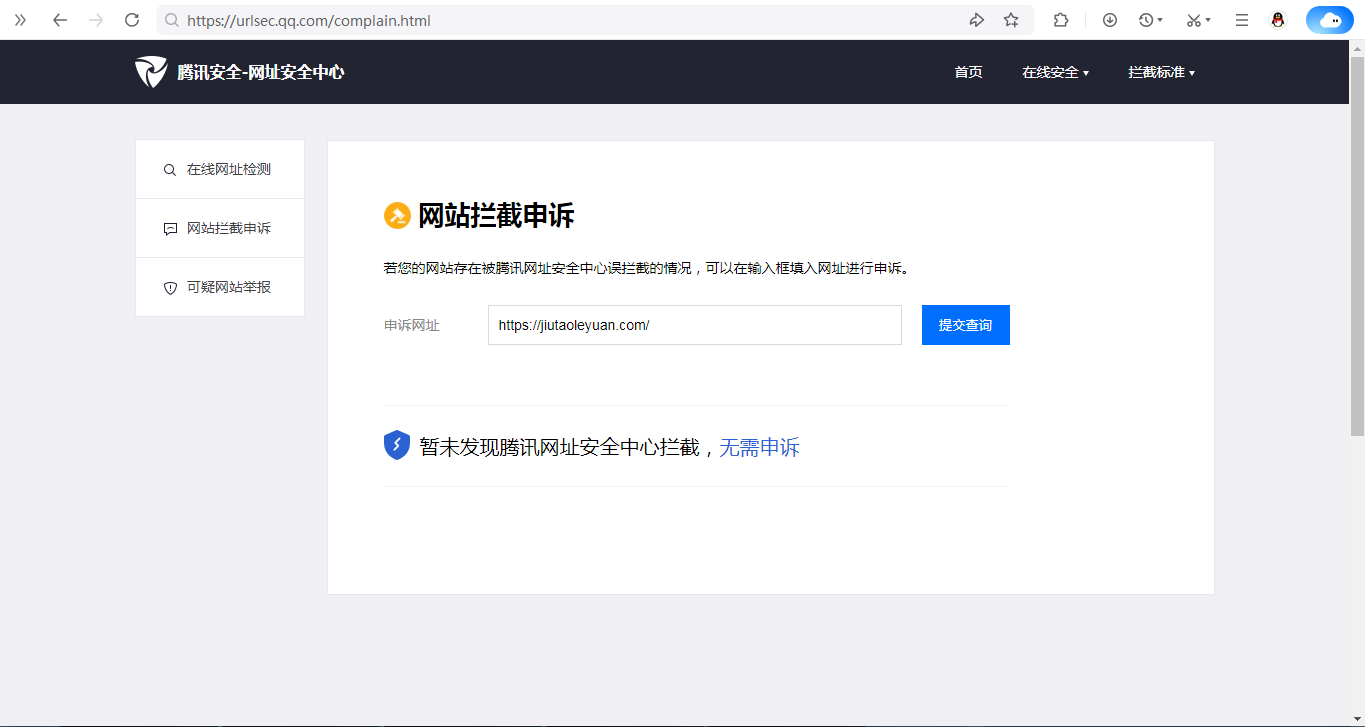Image resolution: width=1365 pixels, height=727 pixels.
Task: Click the 提交查询 button
Action: (x=966, y=325)
